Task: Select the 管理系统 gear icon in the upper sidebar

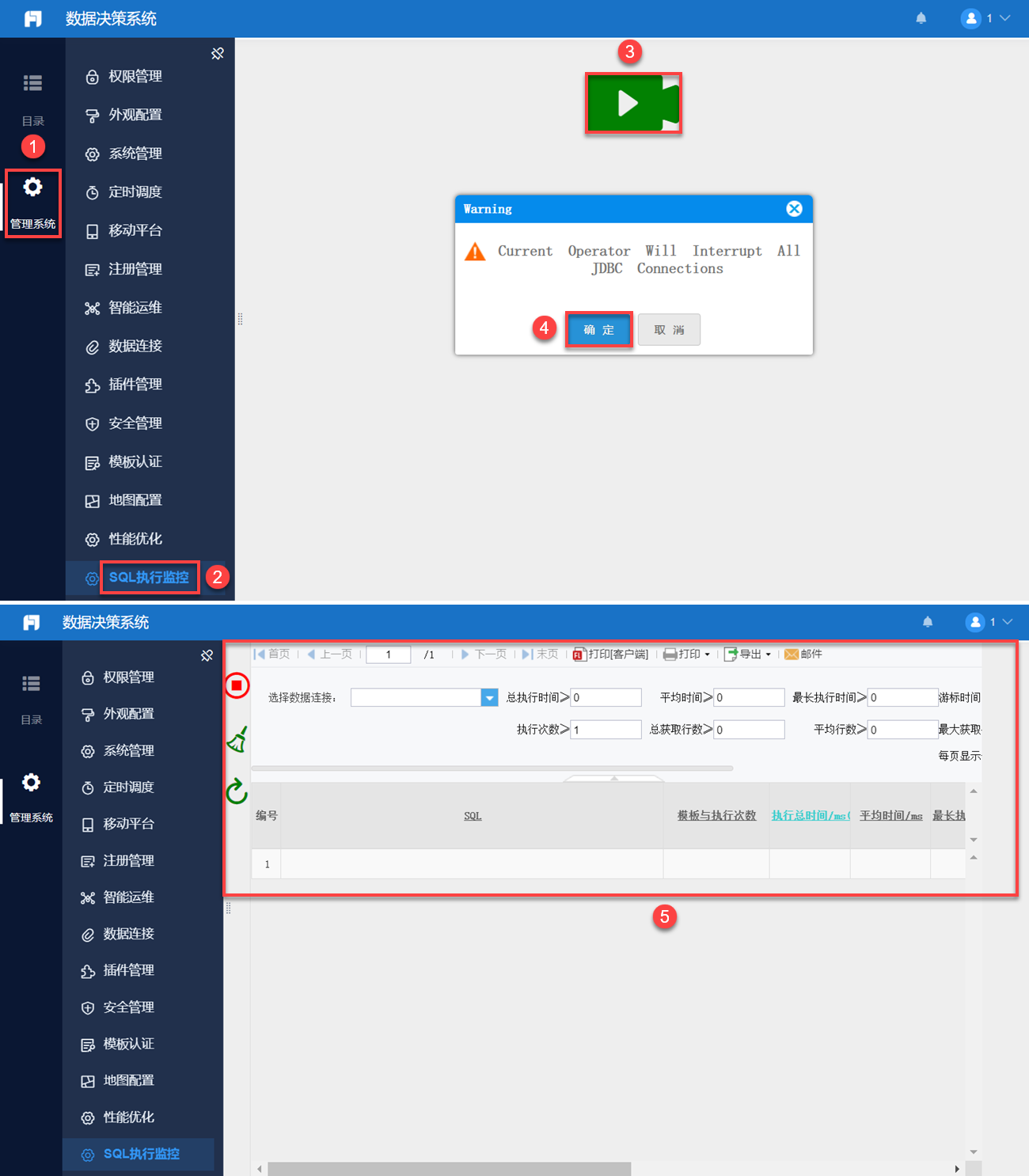Action: (32, 187)
